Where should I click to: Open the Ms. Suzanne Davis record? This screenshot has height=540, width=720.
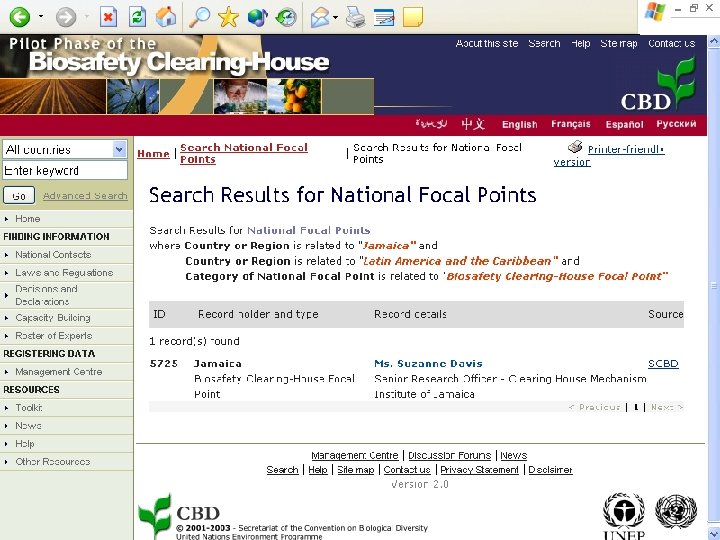(x=428, y=364)
